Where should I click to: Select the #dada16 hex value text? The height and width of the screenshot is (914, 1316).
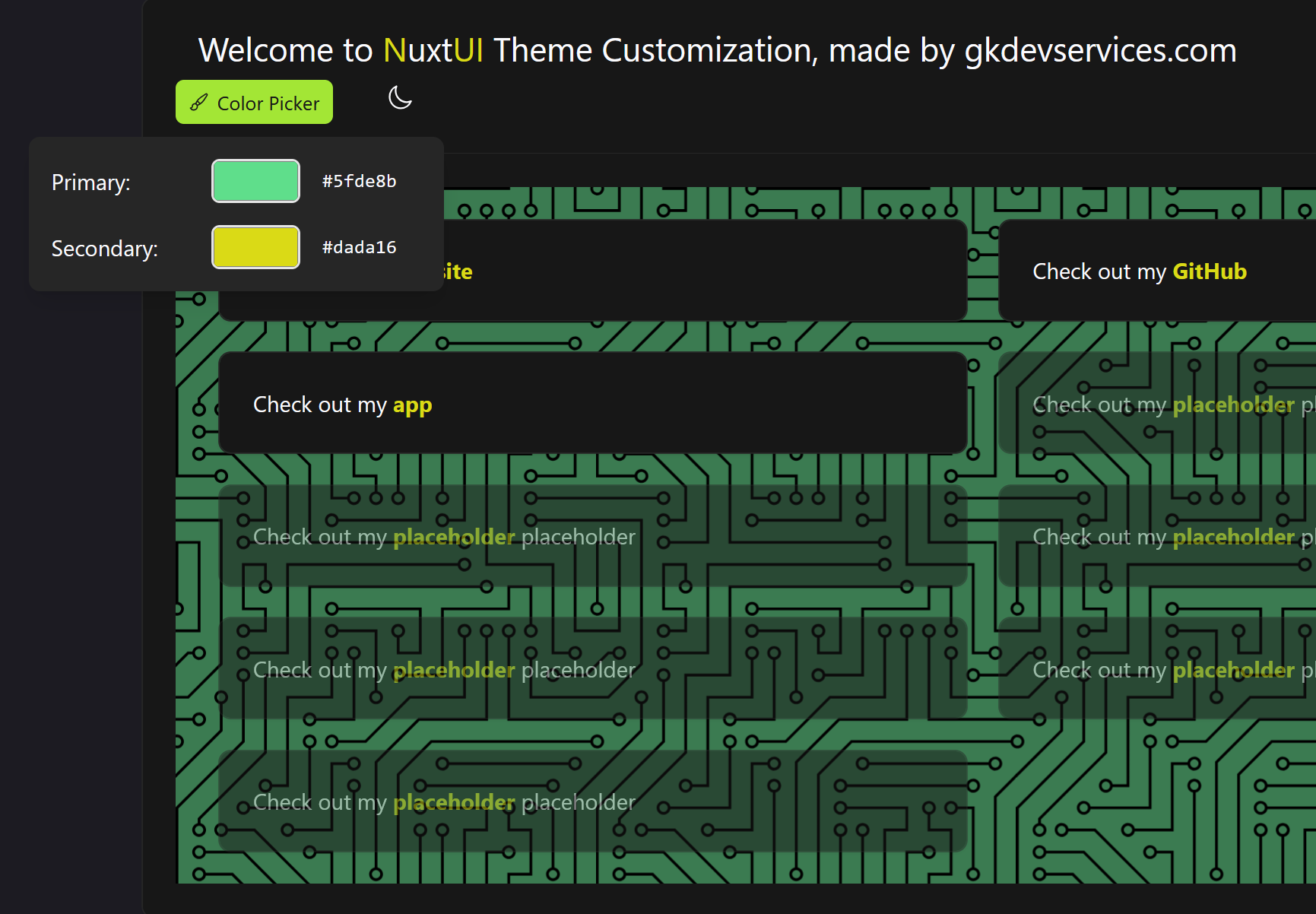point(359,247)
